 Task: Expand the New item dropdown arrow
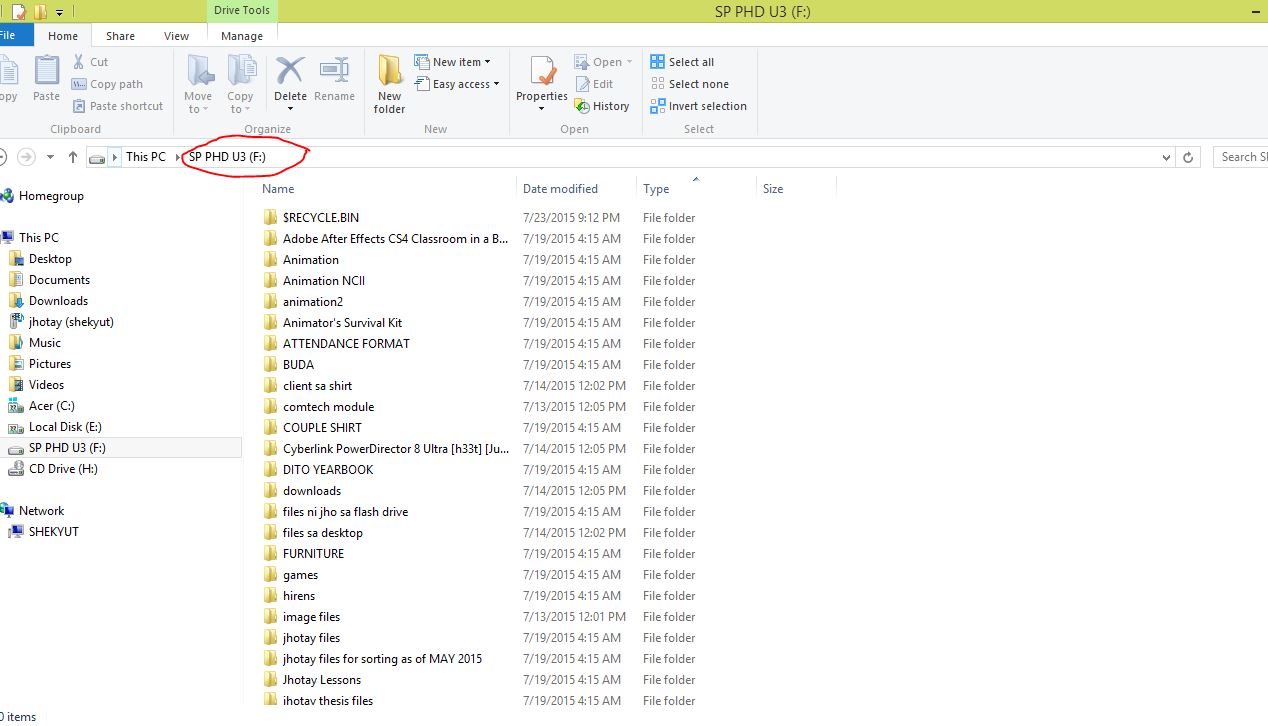(x=489, y=61)
